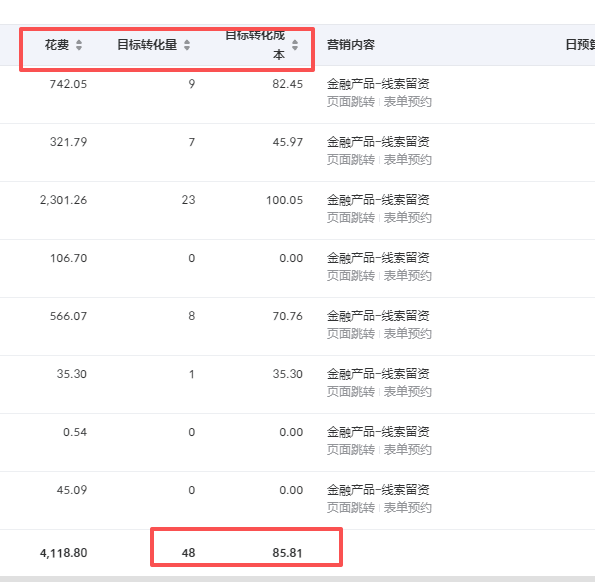
Task: Click 页面跳转 in the 2,301.26 row
Action: coord(351,218)
